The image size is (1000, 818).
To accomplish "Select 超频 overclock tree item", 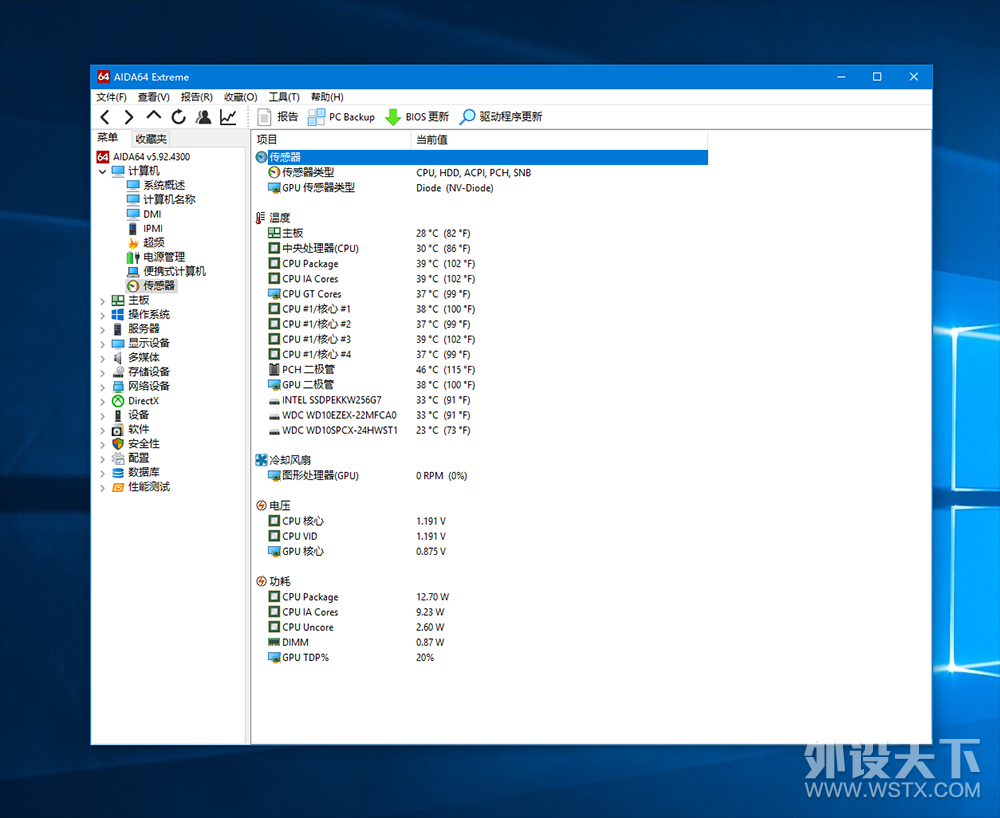I will [146, 243].
